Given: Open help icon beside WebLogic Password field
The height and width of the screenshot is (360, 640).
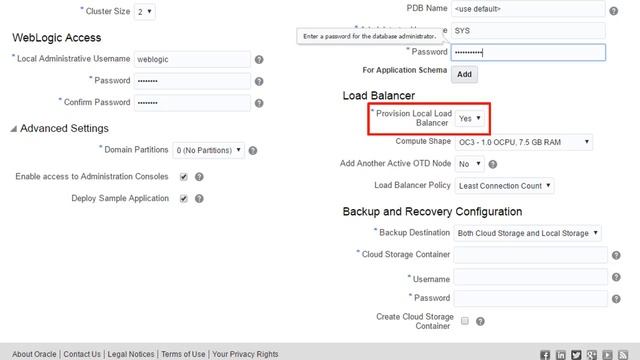Looking at the screenshot, I should [259, 81].
